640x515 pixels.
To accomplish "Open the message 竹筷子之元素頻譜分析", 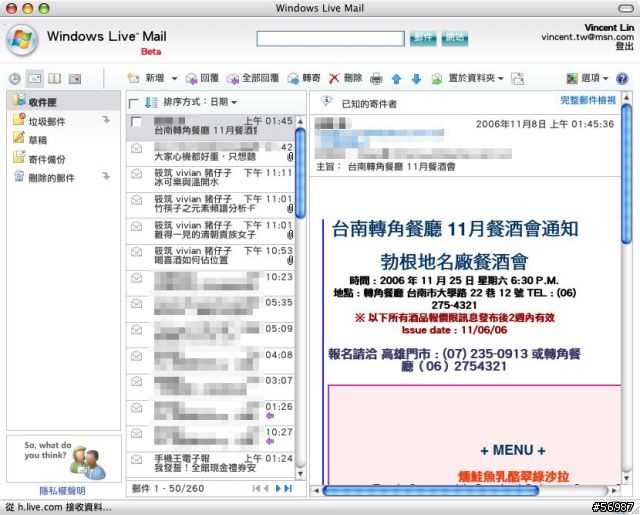I will pyautogui.click(x=210, y=204).
